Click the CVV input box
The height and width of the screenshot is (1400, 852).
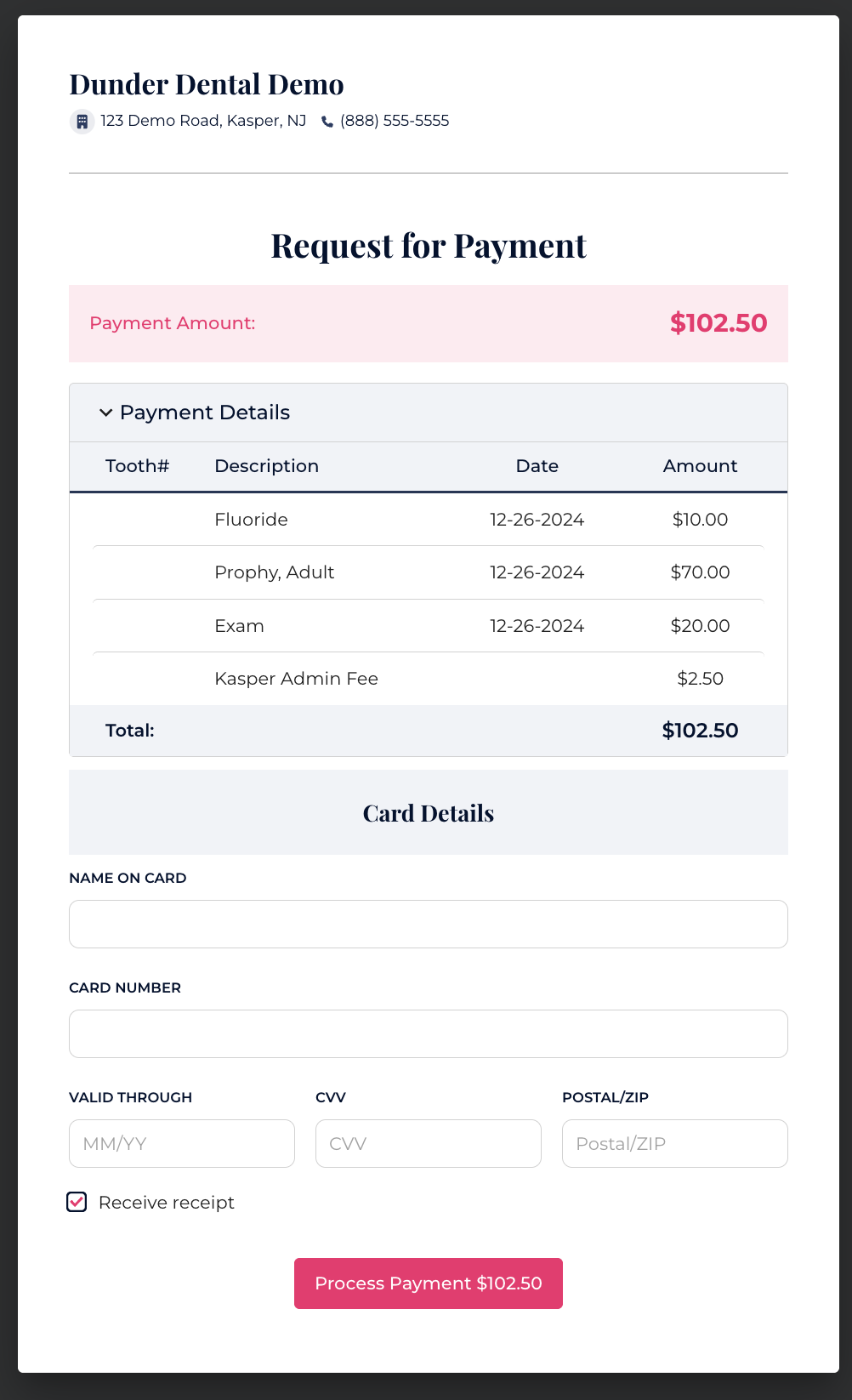coord(429,1143)
